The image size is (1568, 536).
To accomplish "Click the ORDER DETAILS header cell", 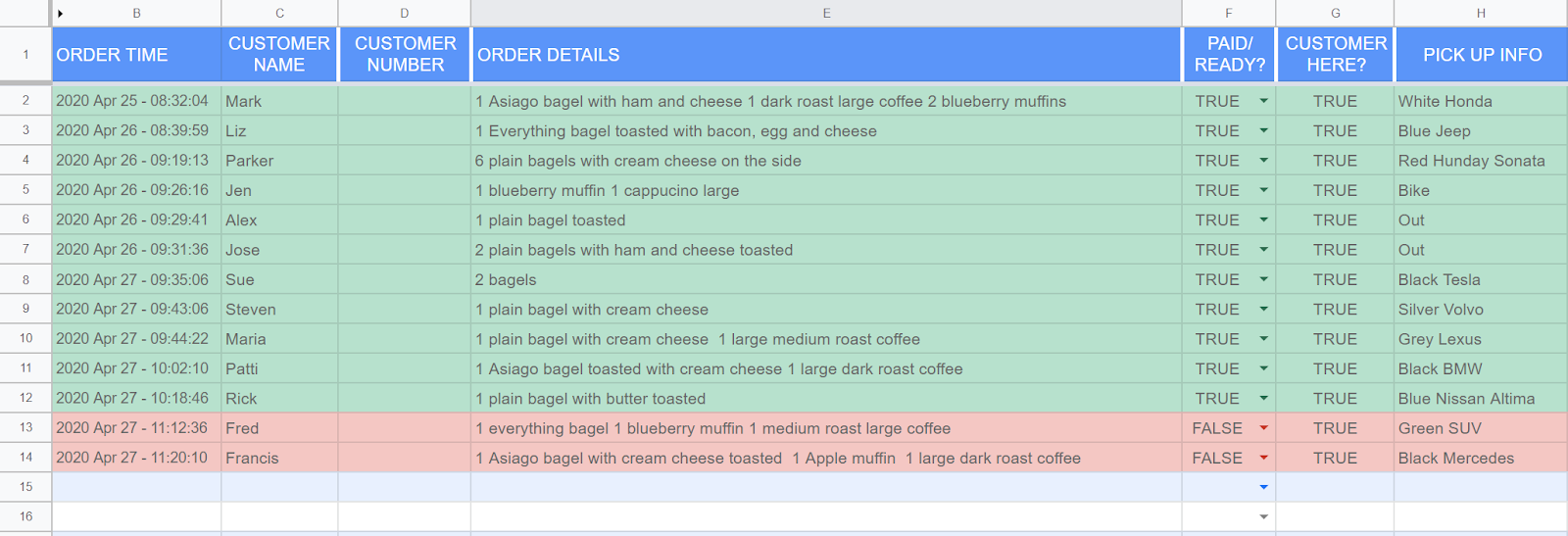I will coord(826,55).
